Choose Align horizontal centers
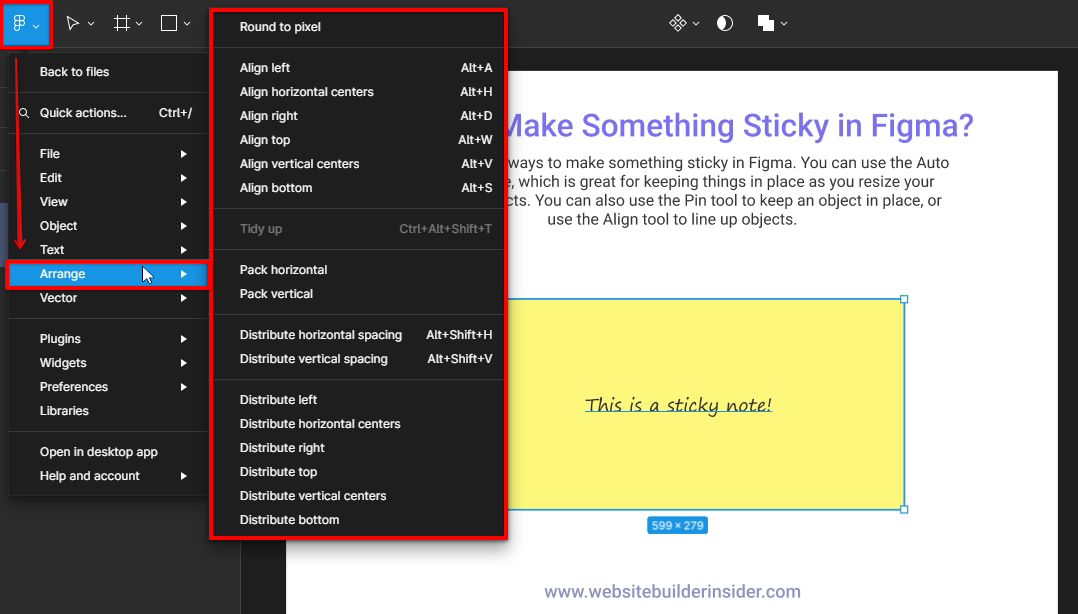This screenshot has height=614, width=1078. click(306, 91)
